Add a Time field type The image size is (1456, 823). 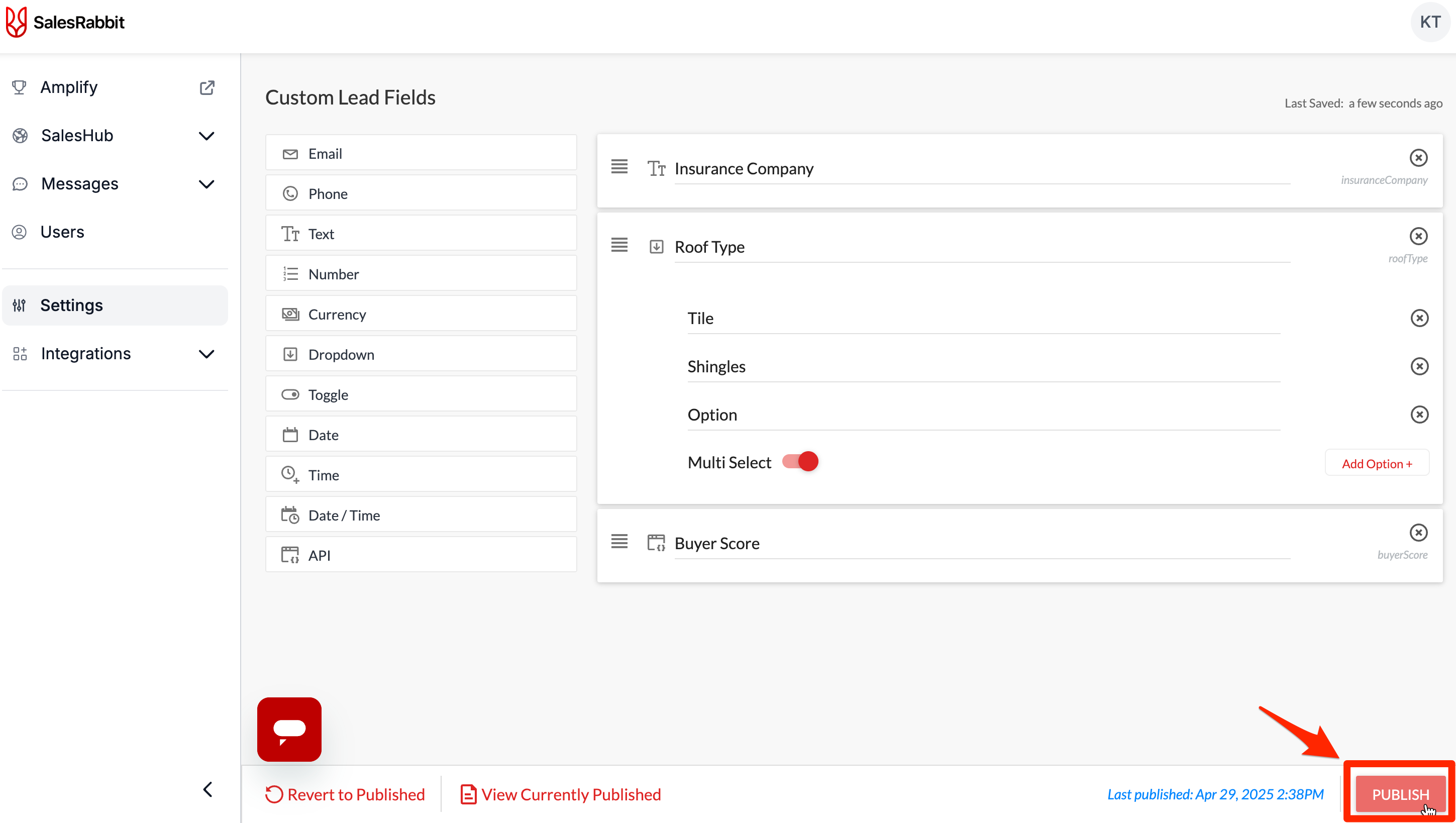click(421, 474)
